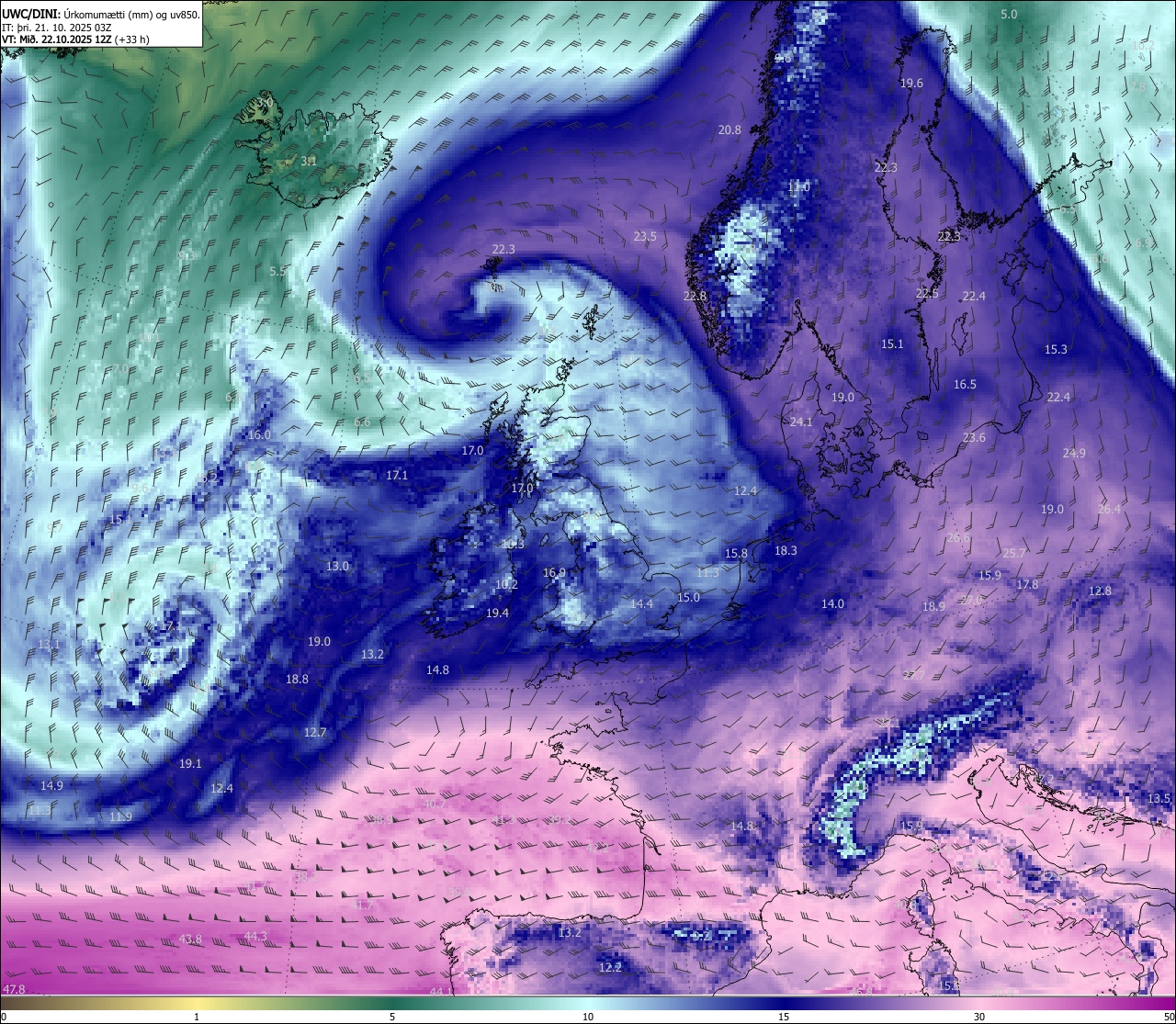This screenshot has height=1024, width=1176.
Task: Click the '14.4' value label
Action: [641, 603]
